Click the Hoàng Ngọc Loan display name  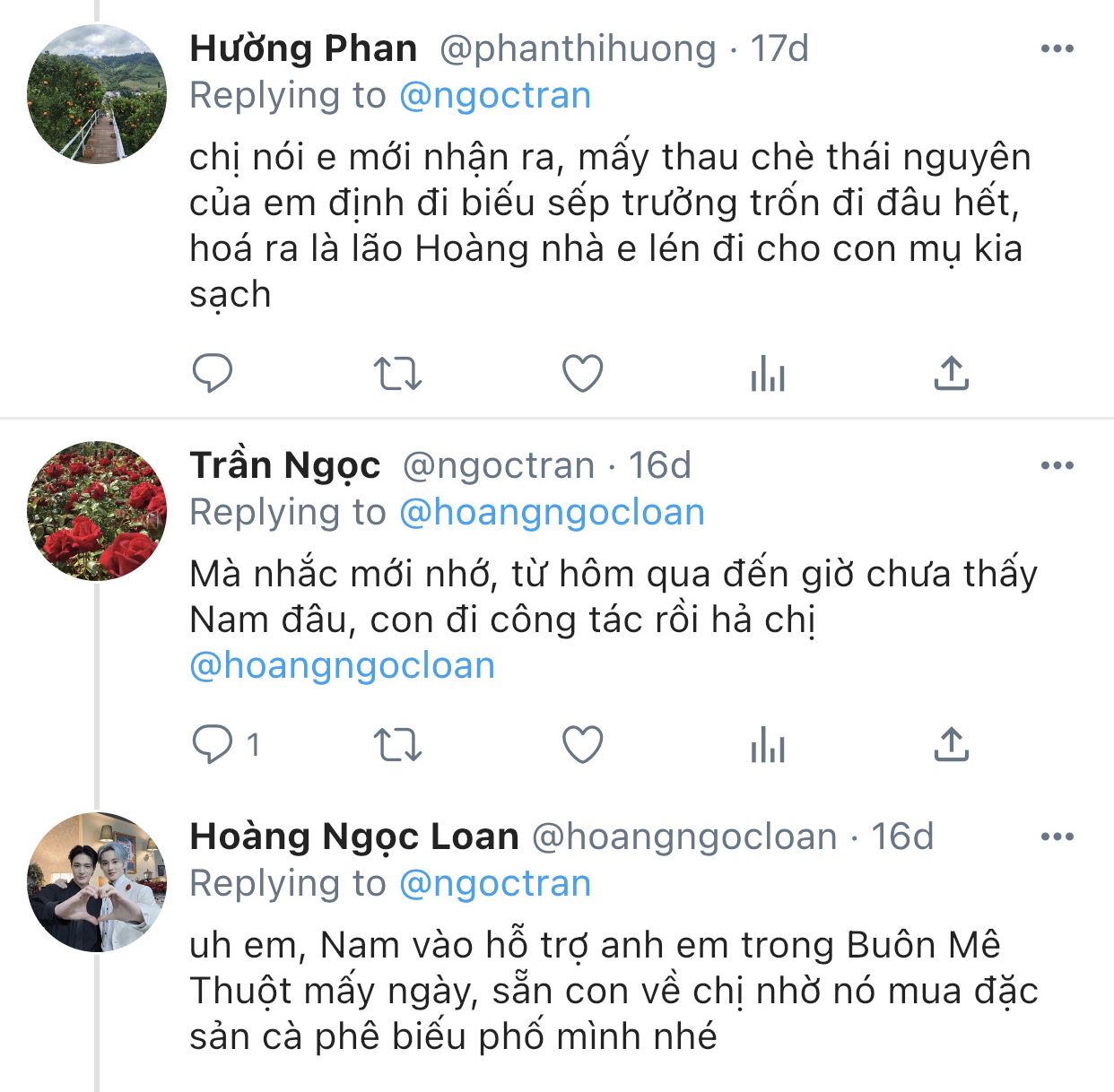[354, 836]
